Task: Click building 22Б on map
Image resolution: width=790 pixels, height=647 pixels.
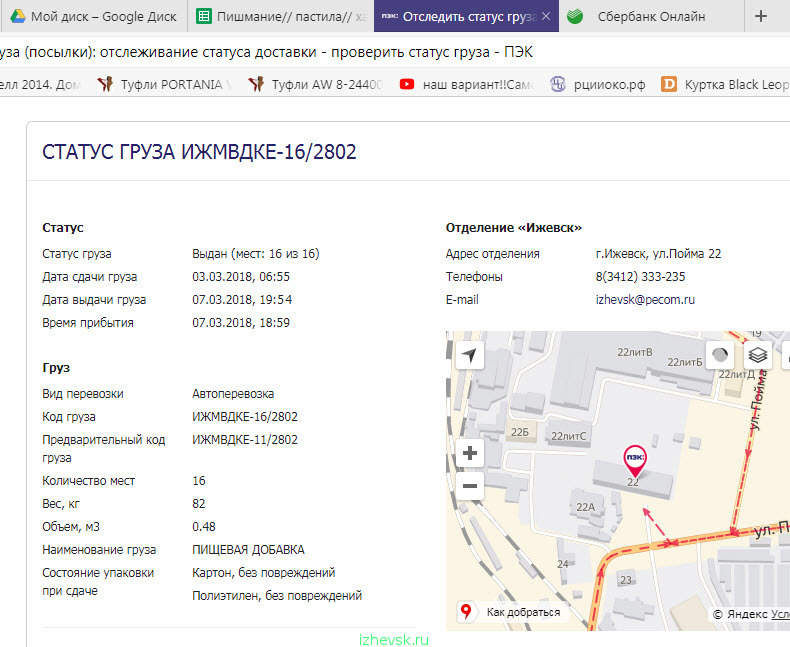Action: pos(520,432)
